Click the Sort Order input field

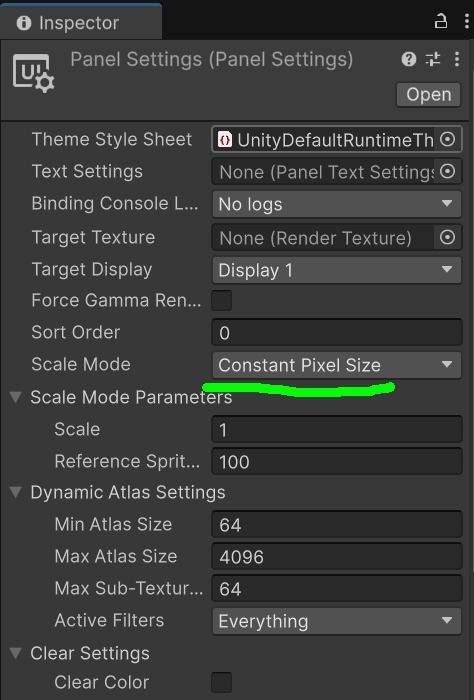pyautogui.click(x=337, y=333)
